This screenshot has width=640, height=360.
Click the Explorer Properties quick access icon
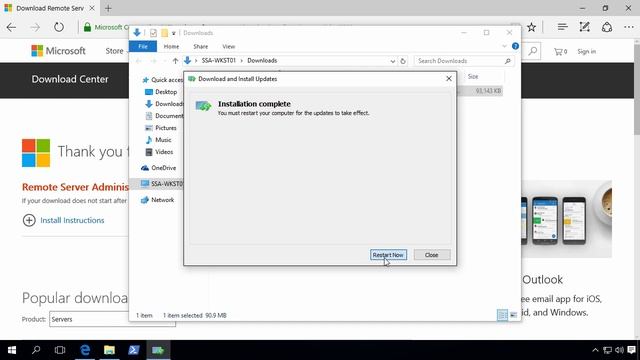pos(153,33)
